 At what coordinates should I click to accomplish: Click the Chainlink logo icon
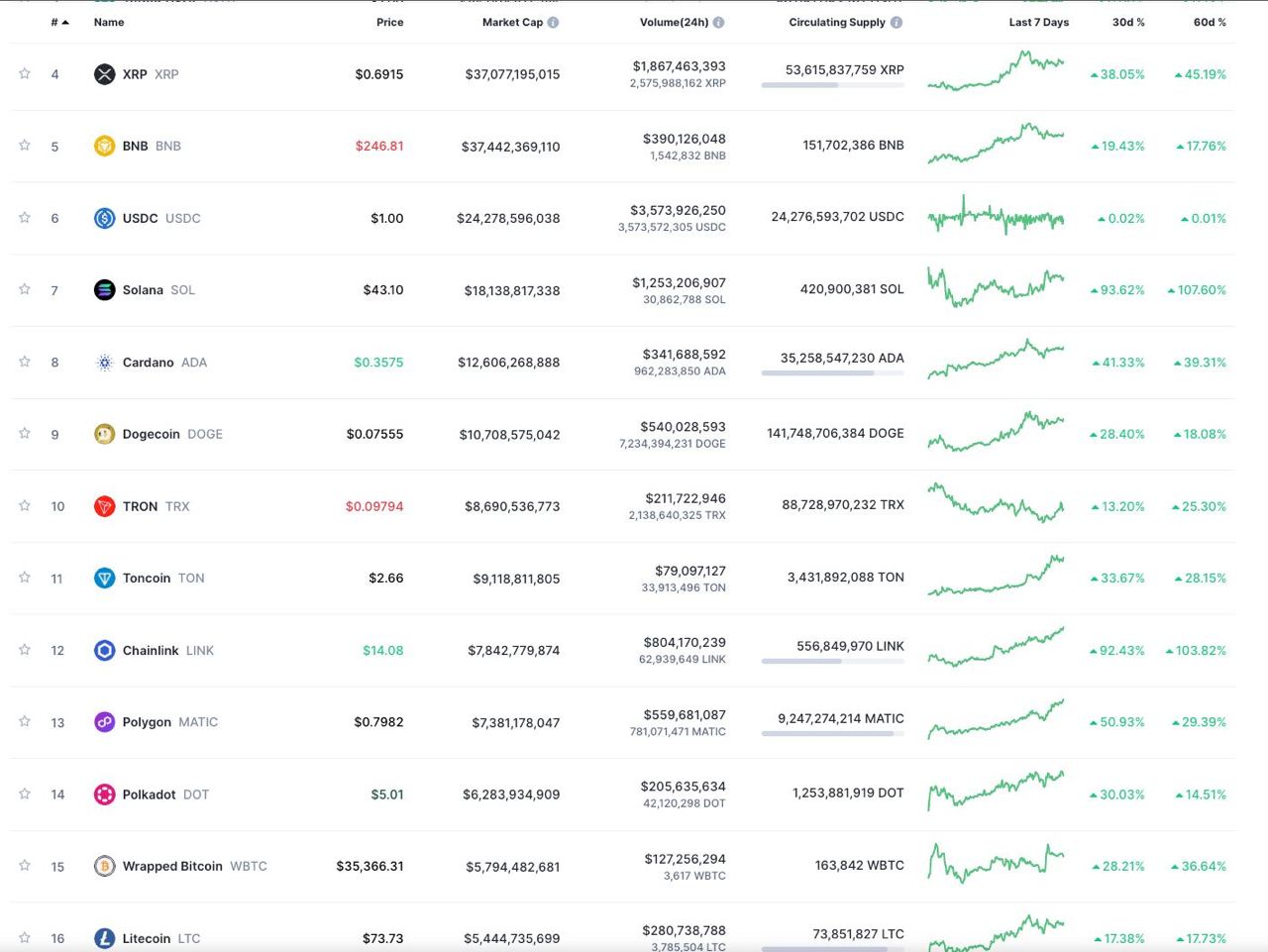tap(104, 651)
